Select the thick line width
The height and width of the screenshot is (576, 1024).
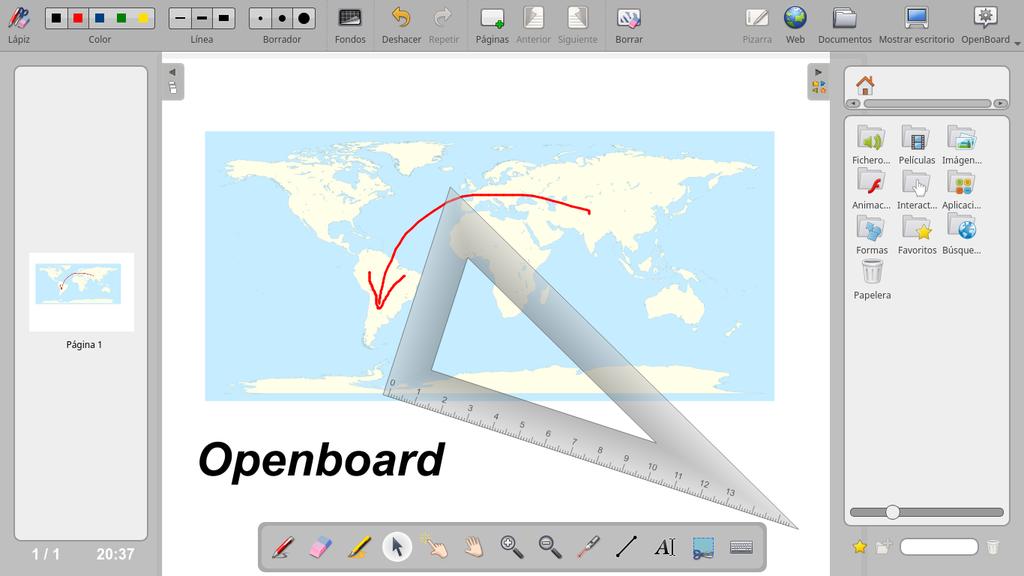tap(223, 18)
